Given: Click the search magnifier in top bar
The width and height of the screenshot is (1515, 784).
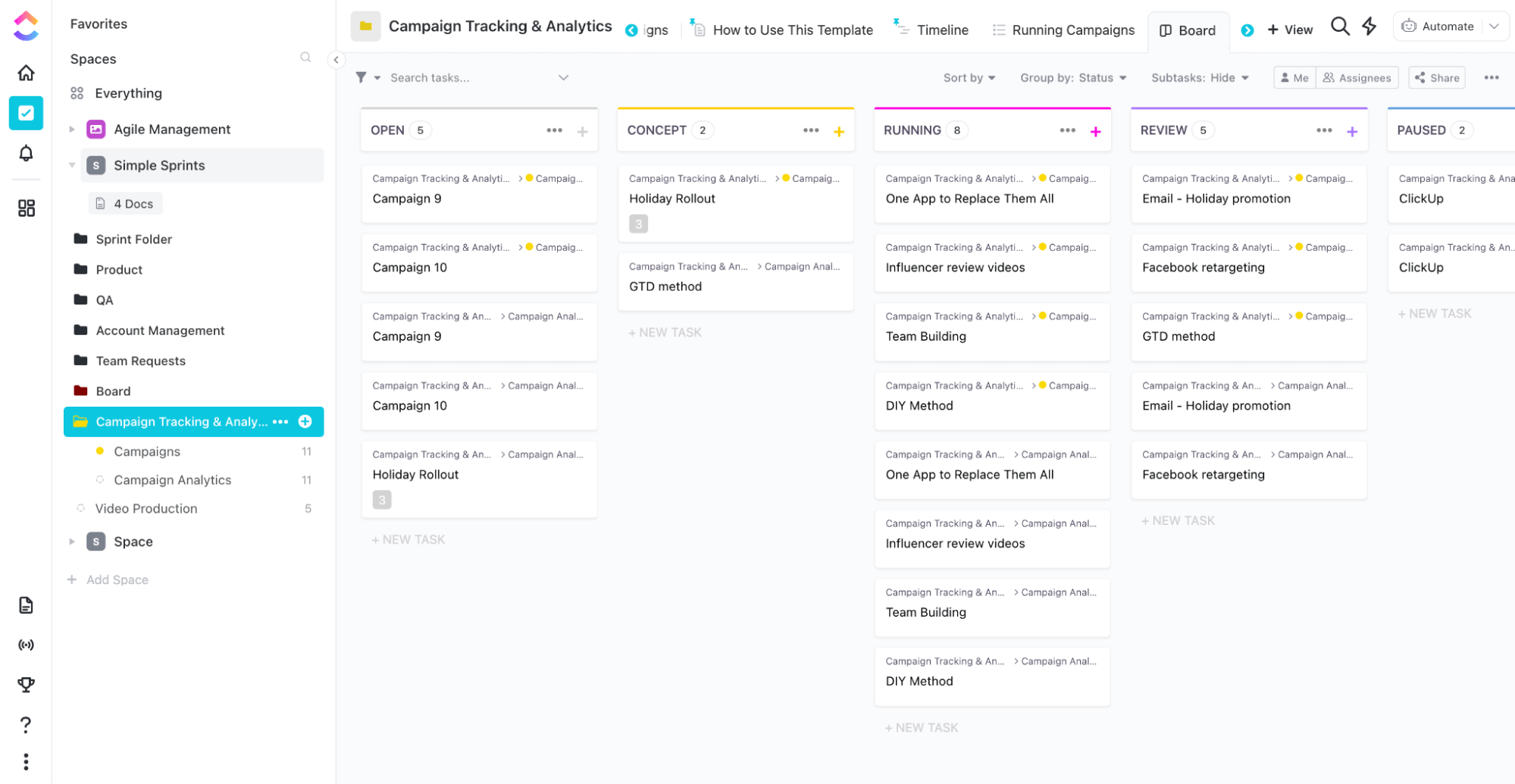Looking at the screenshot, I should coord(1340,27).
